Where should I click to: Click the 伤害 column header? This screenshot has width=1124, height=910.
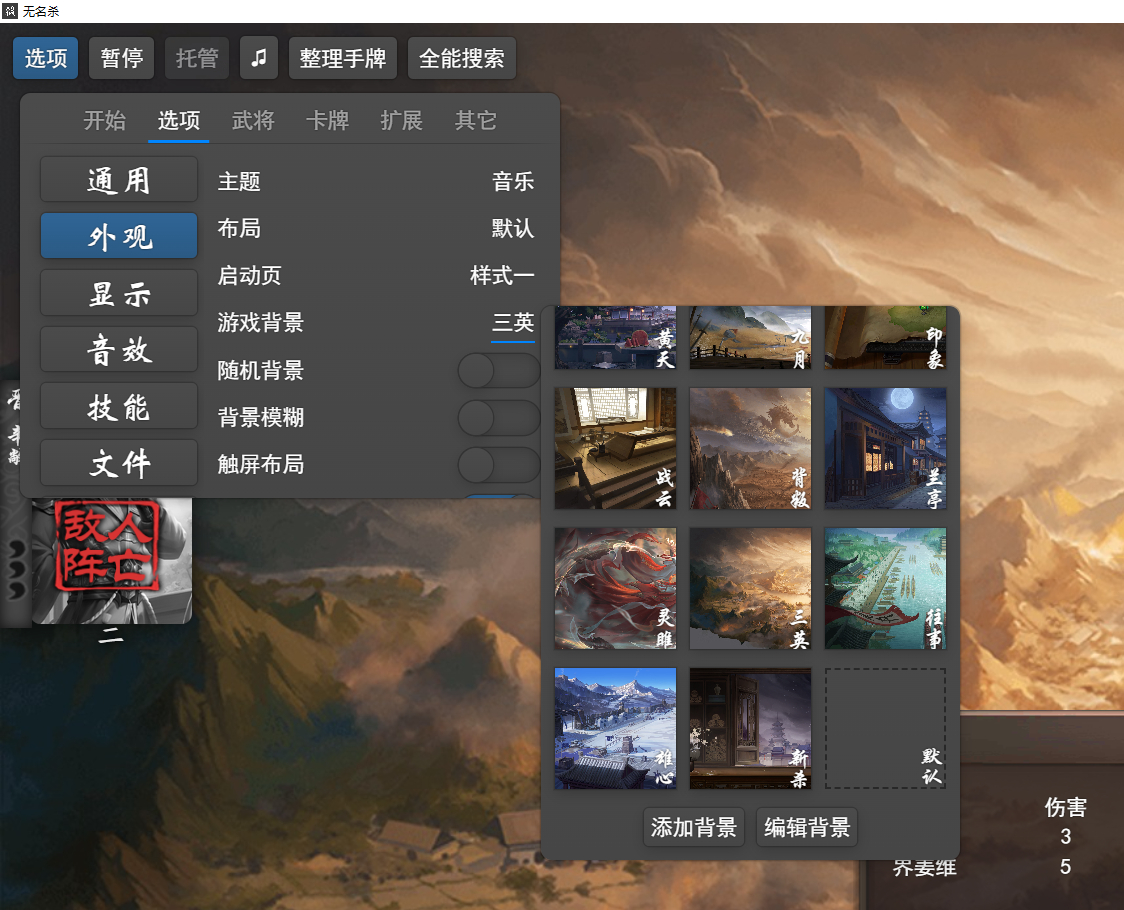[x=1065, y=807]
